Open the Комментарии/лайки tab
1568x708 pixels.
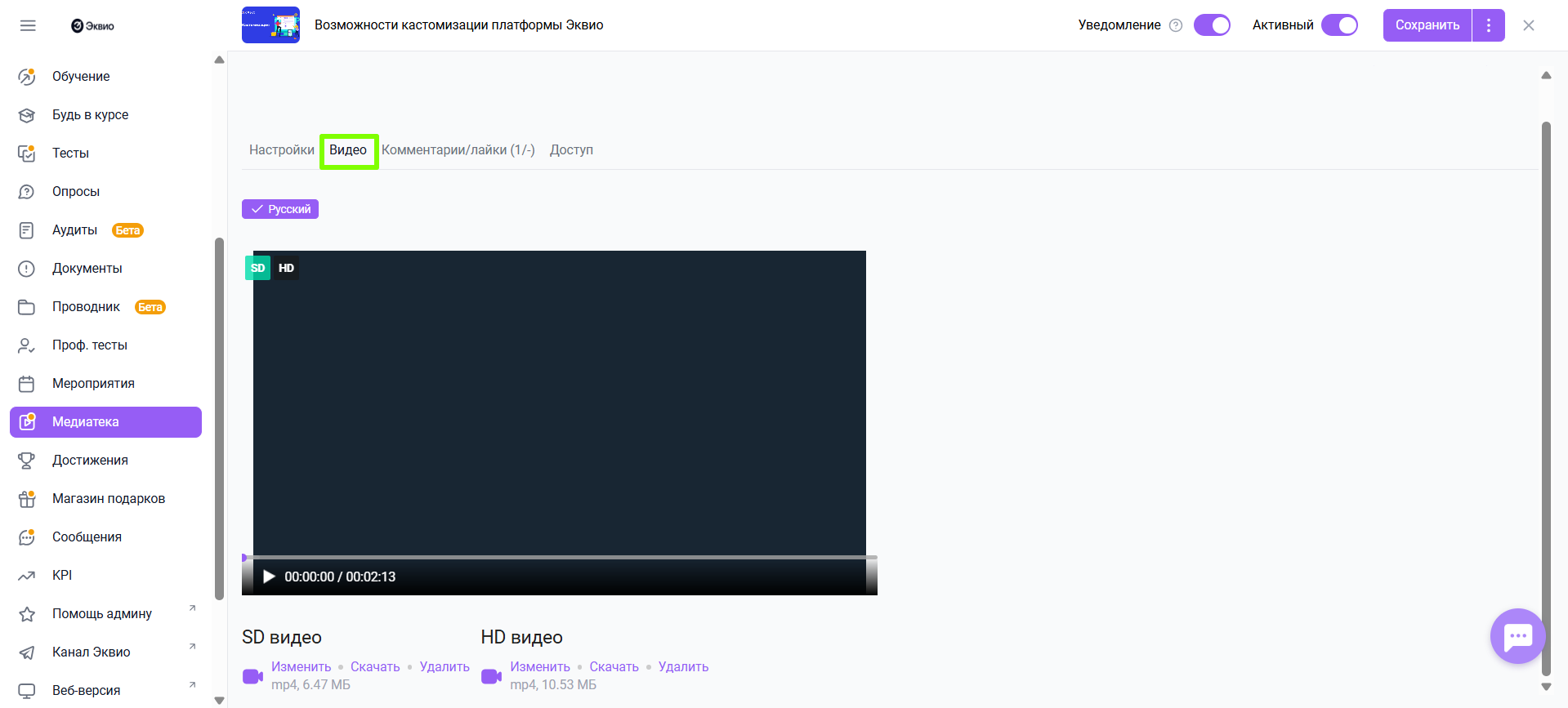(458, 150)
